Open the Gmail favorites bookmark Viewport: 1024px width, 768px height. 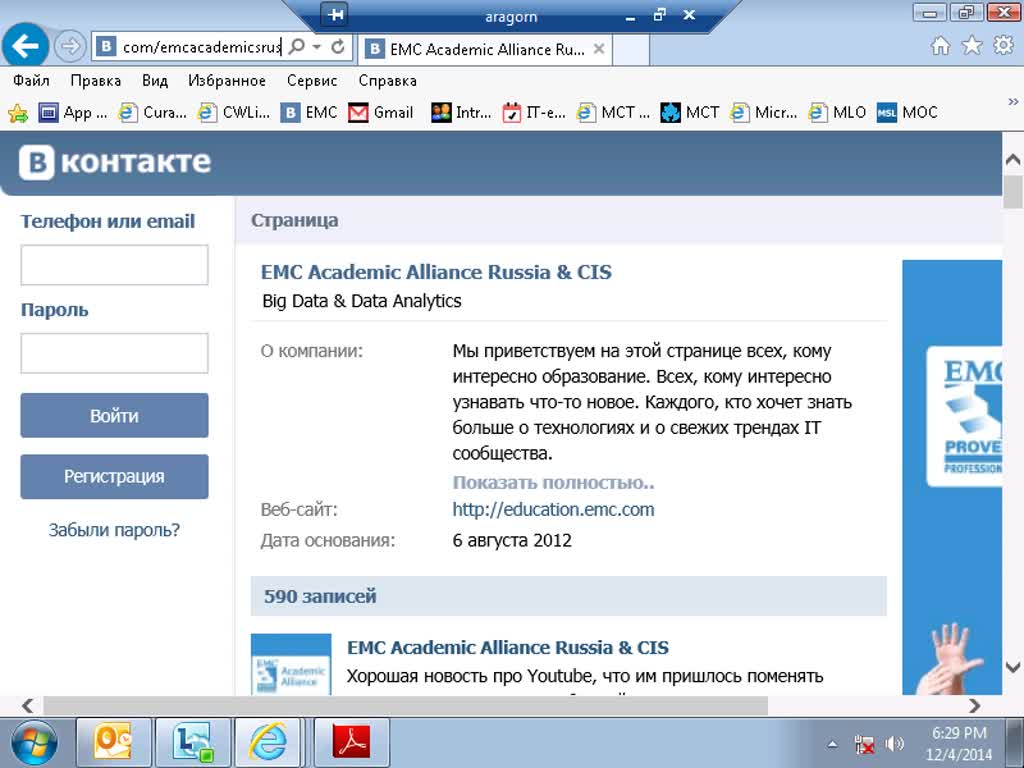coord(381,113)
